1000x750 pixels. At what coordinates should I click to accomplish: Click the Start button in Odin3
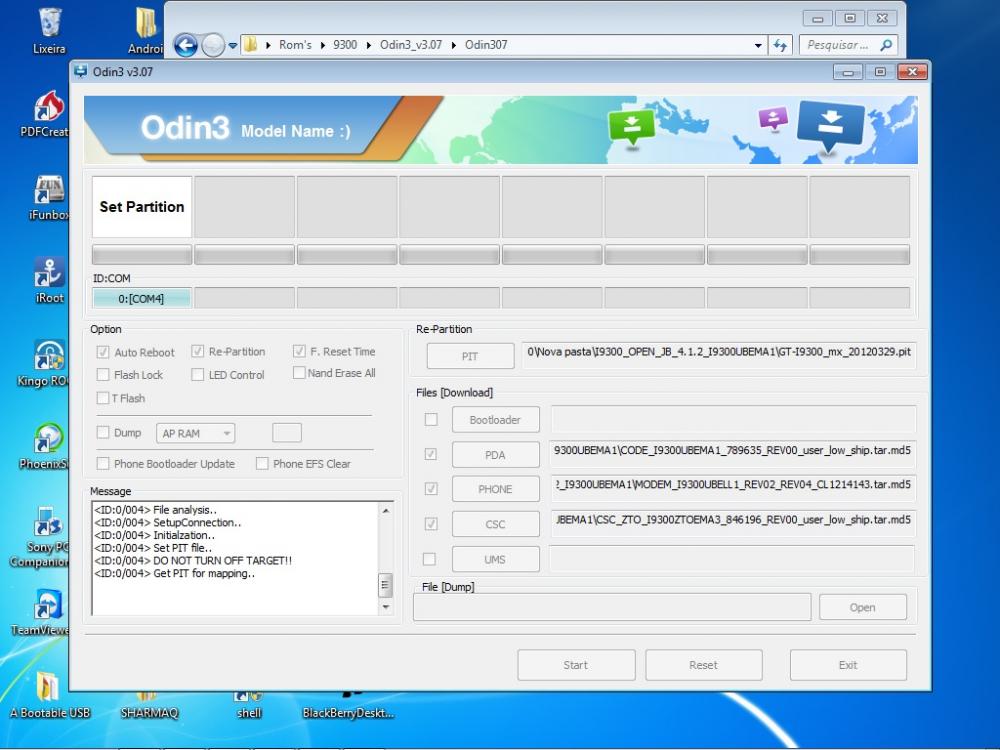576,665
